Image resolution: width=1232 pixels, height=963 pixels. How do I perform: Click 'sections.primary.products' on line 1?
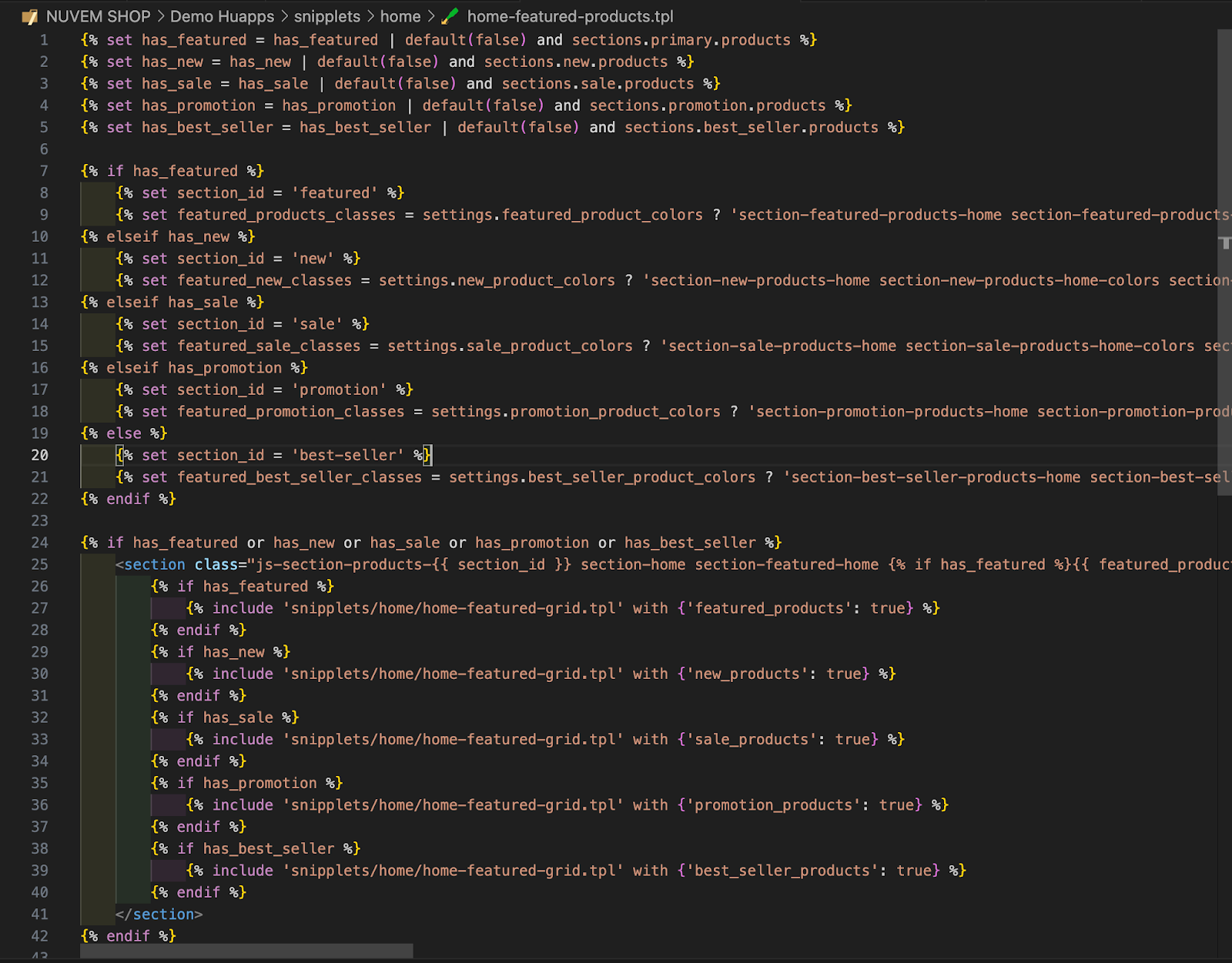(x=681, y=40)
